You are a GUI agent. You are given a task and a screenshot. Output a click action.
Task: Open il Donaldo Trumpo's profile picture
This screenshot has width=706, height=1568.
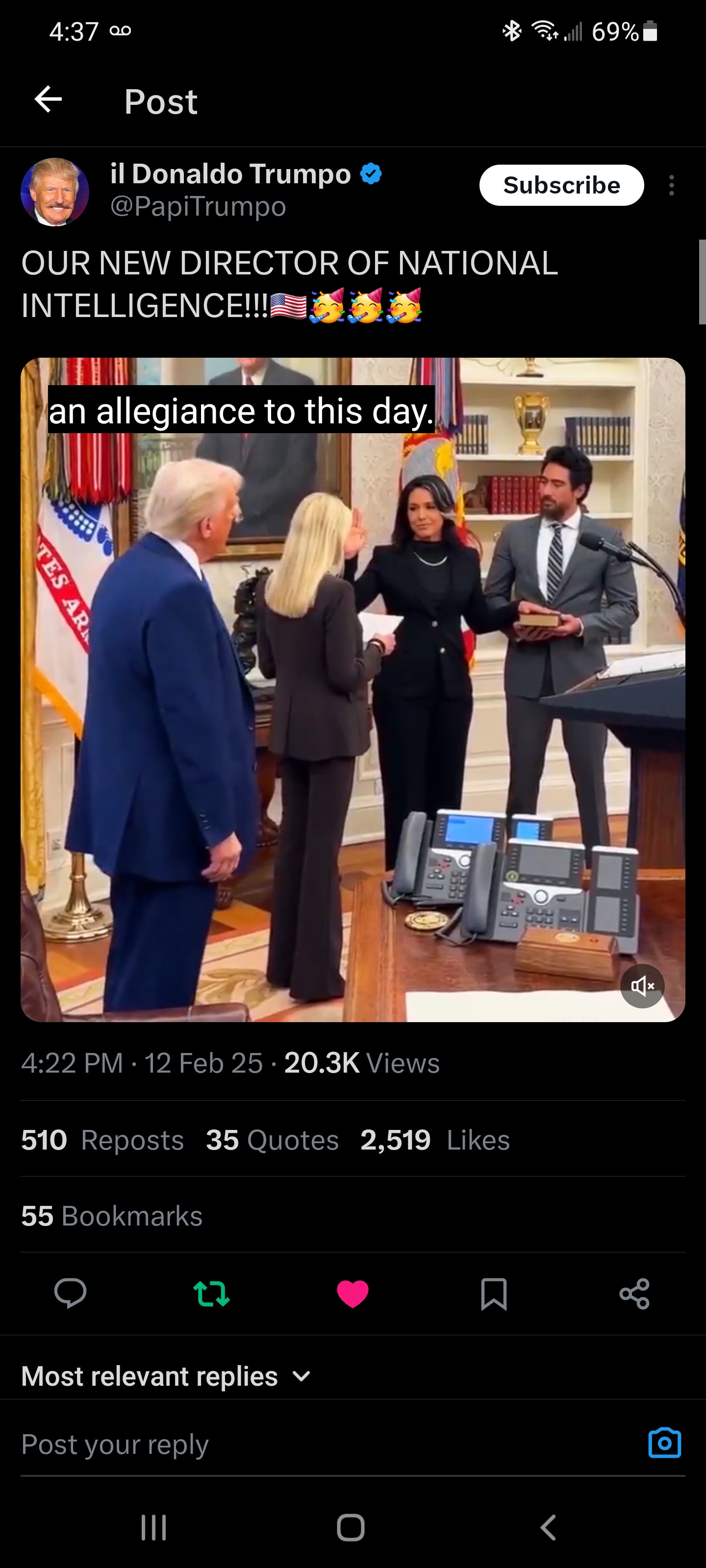[x=55, y=192]
